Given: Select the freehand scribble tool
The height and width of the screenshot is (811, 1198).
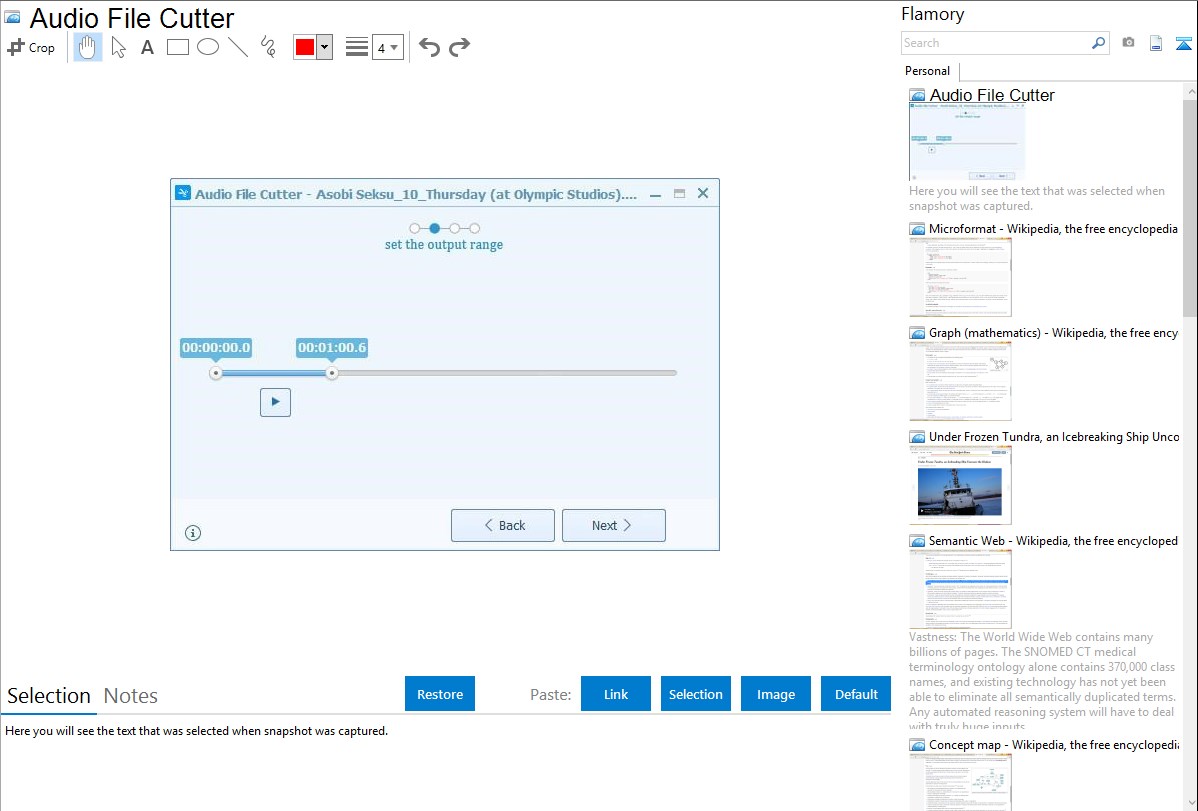Looking at the screenshot, I should [x=268, y=47].
